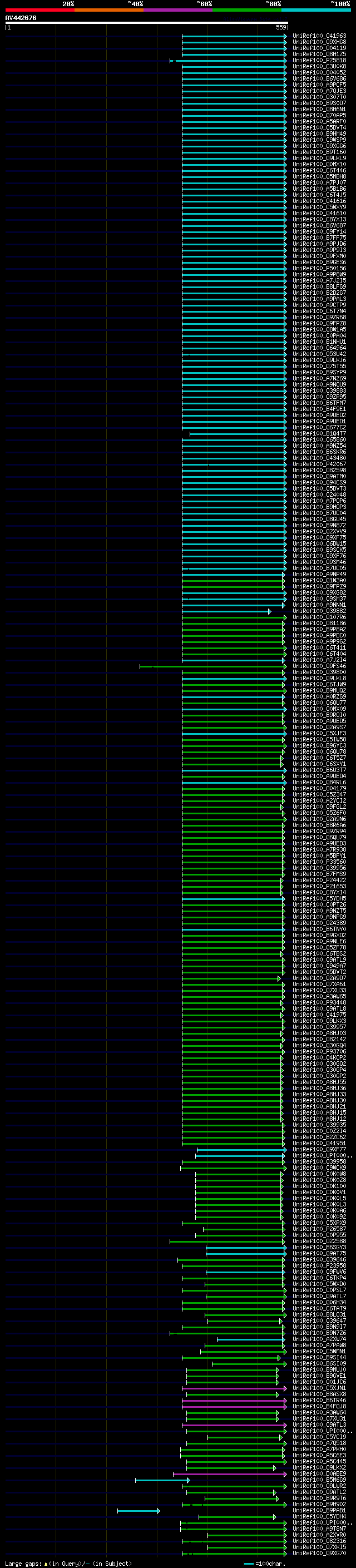The height and width of the screenshot is (1568, 356).
Task: Select hit label UniRef100_A2YCI2
Action: [319, 800]
